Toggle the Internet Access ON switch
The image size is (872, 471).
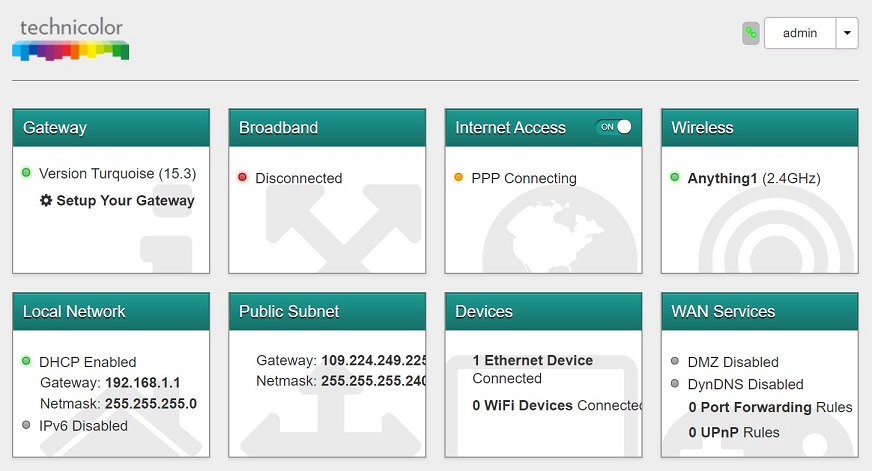(614, 127)
